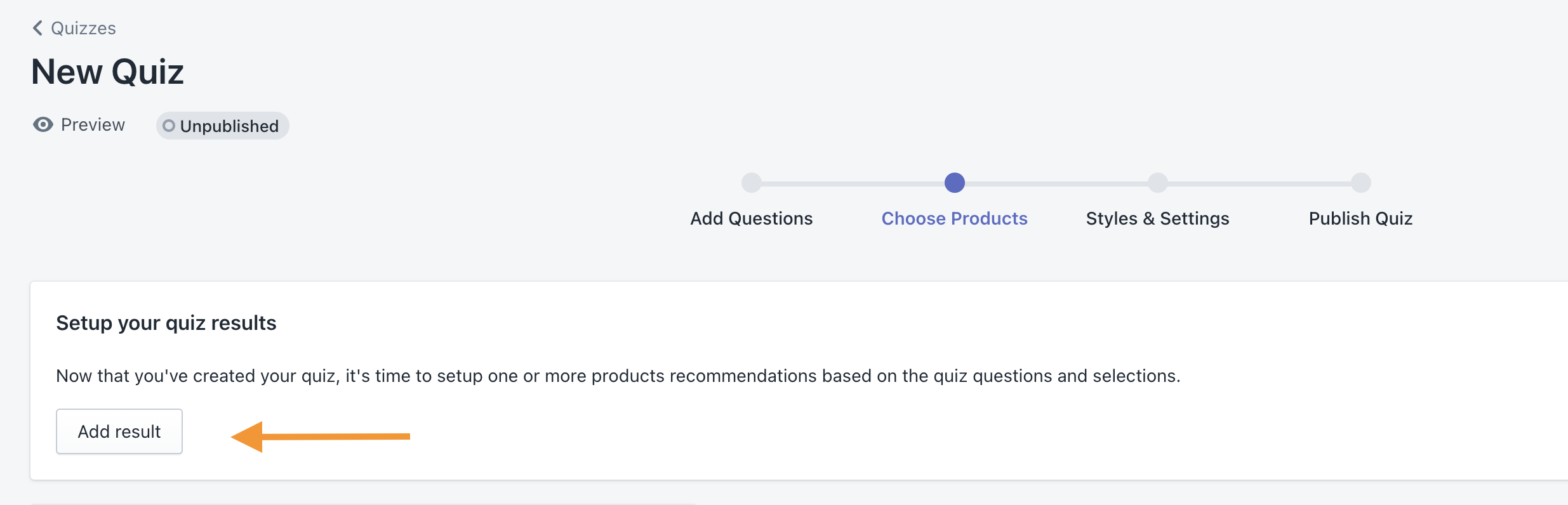Click the Preview eye icon

pyautogui.click(x=43, y=124)
